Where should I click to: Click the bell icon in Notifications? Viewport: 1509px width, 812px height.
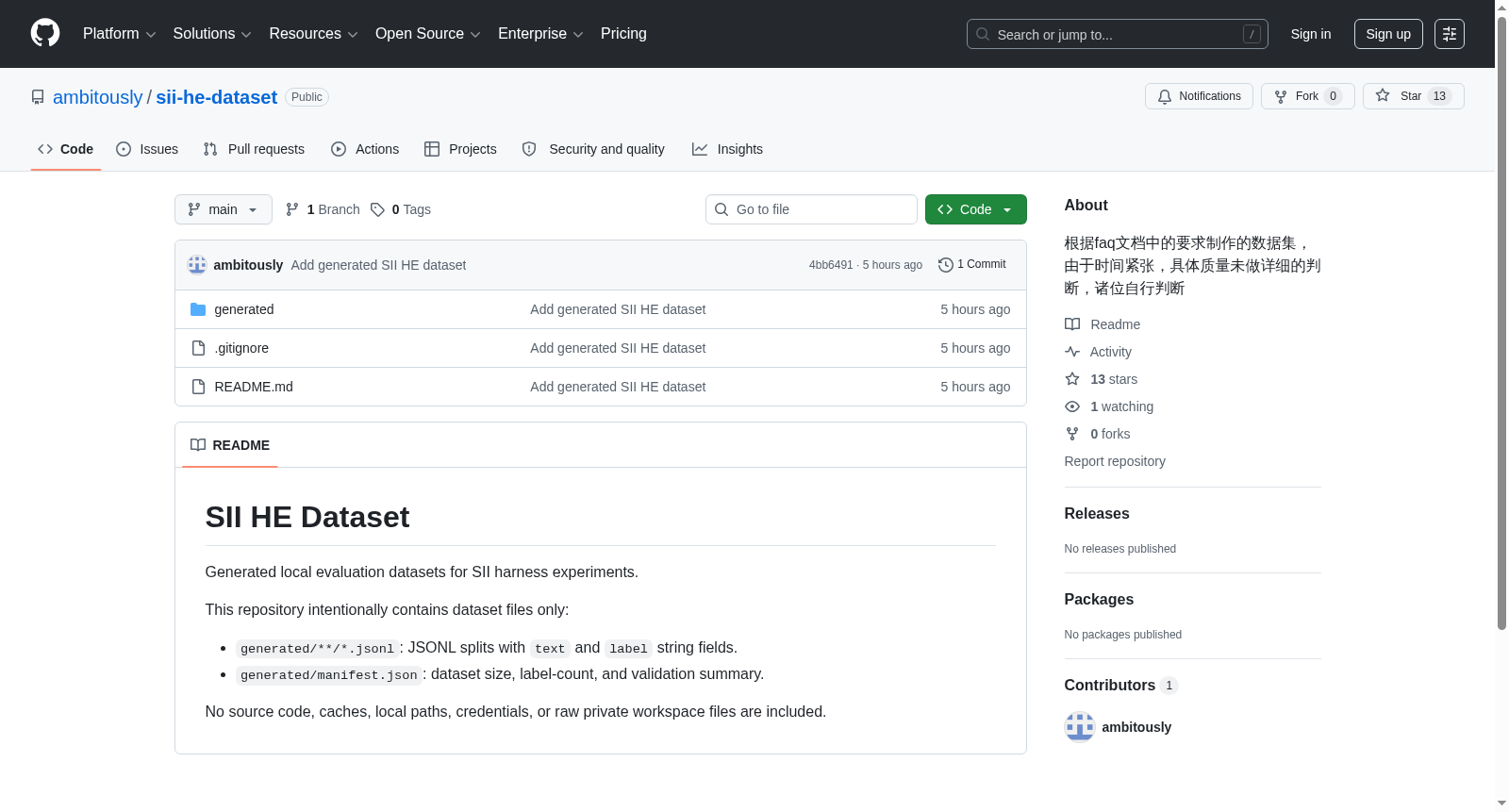tap(1165, 96)
